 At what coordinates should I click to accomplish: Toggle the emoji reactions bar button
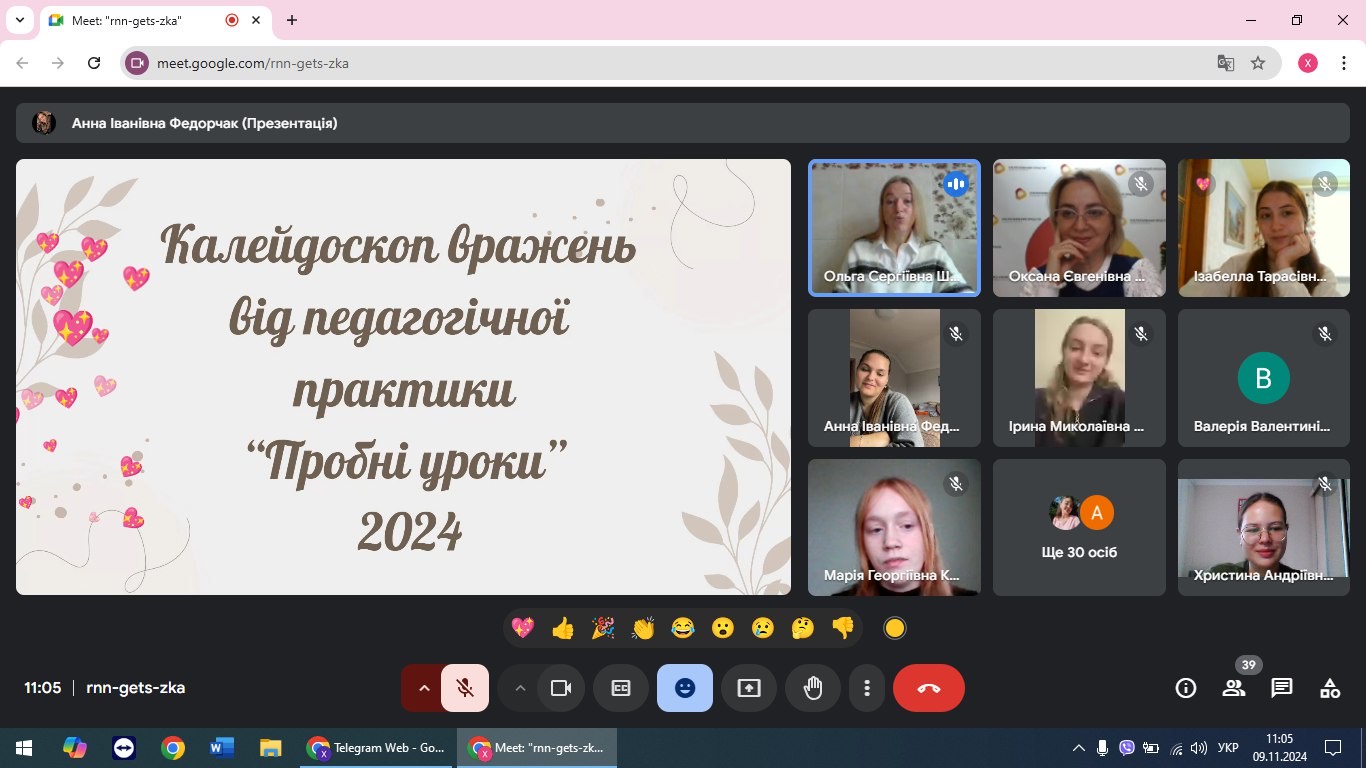click(685, 688)
